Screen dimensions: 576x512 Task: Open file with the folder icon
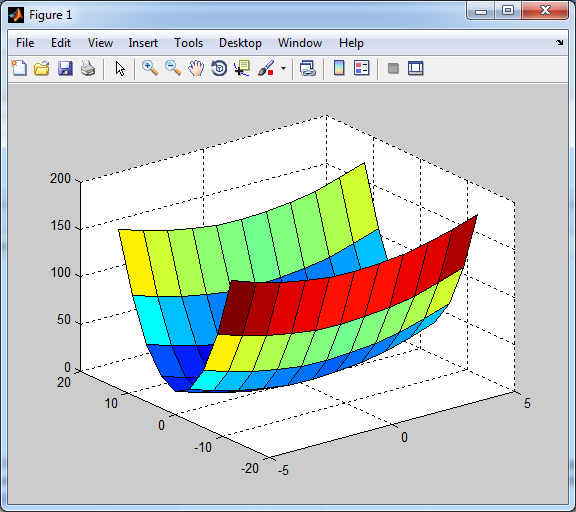tap(42, 68)
